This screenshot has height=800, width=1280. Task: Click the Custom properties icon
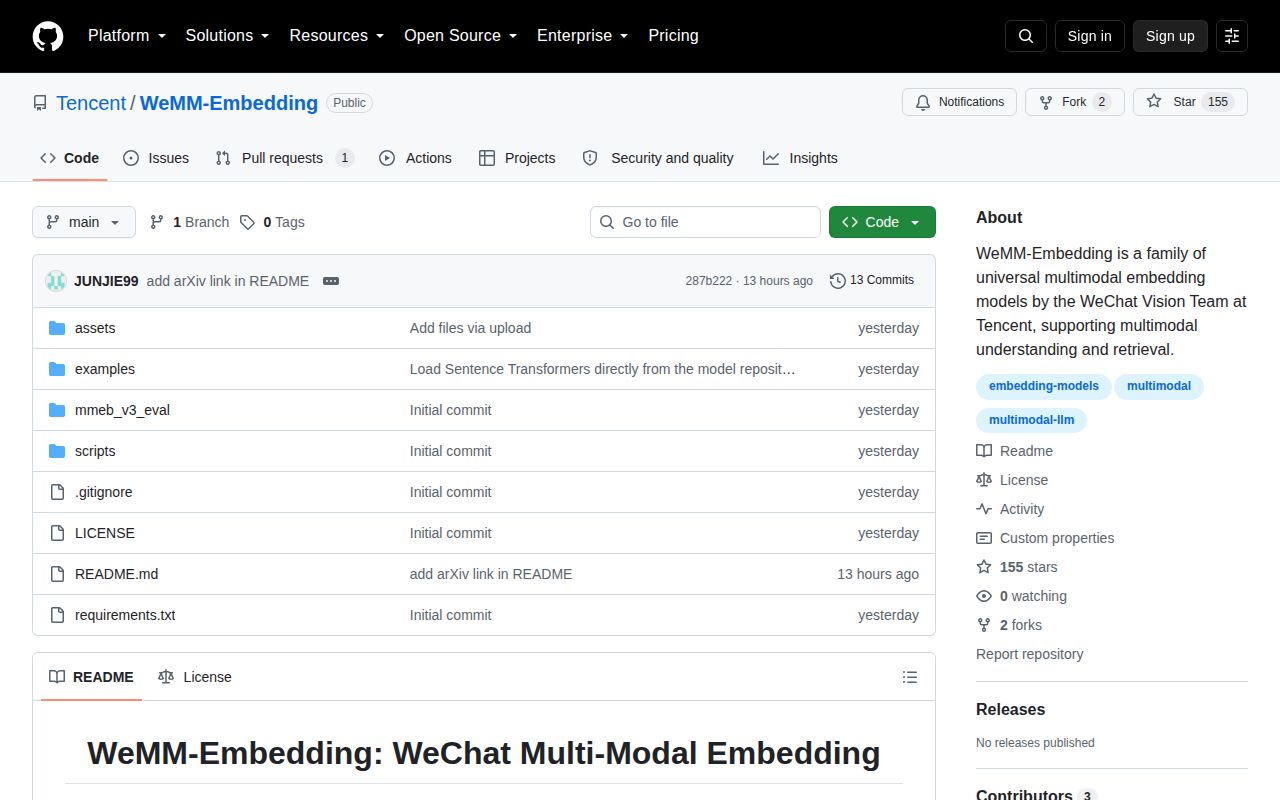(x=984, y=538)
